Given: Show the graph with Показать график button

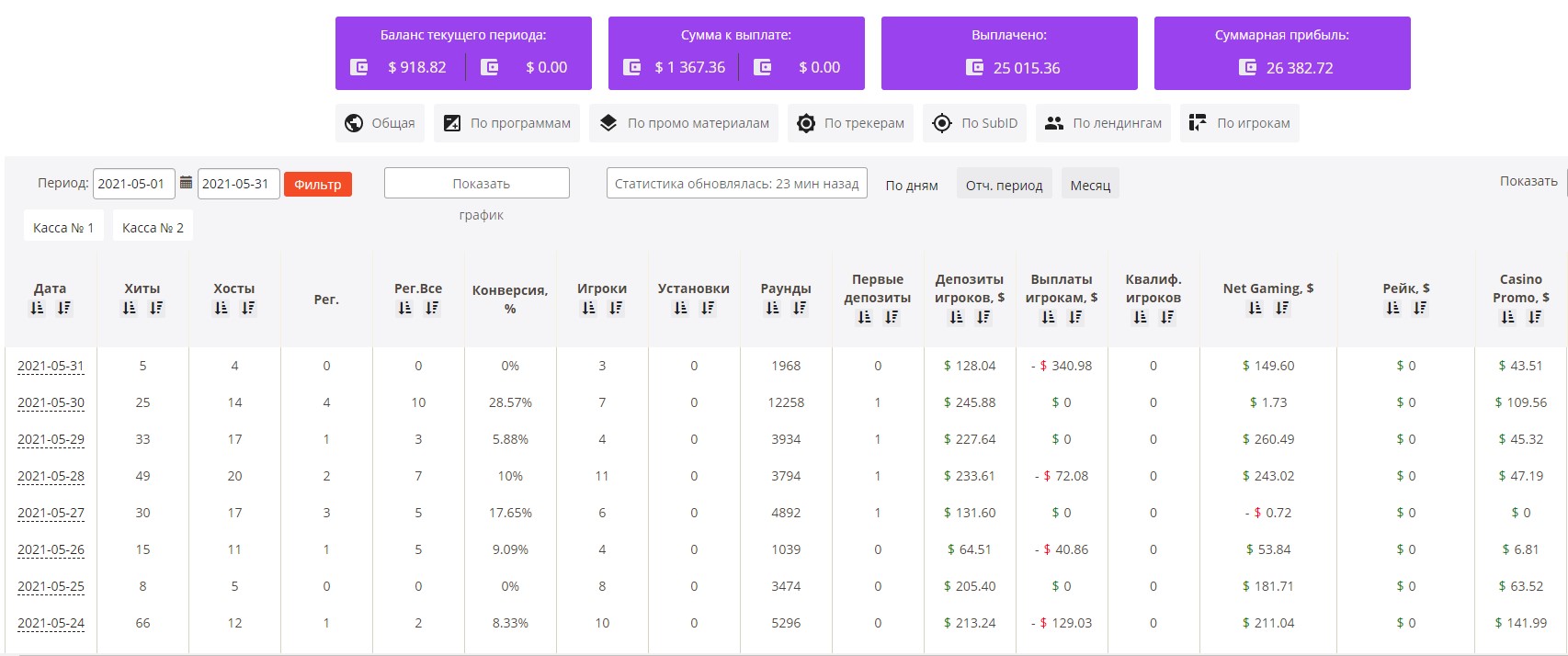Looking at the screenshot, I should [x=477, y=183].
